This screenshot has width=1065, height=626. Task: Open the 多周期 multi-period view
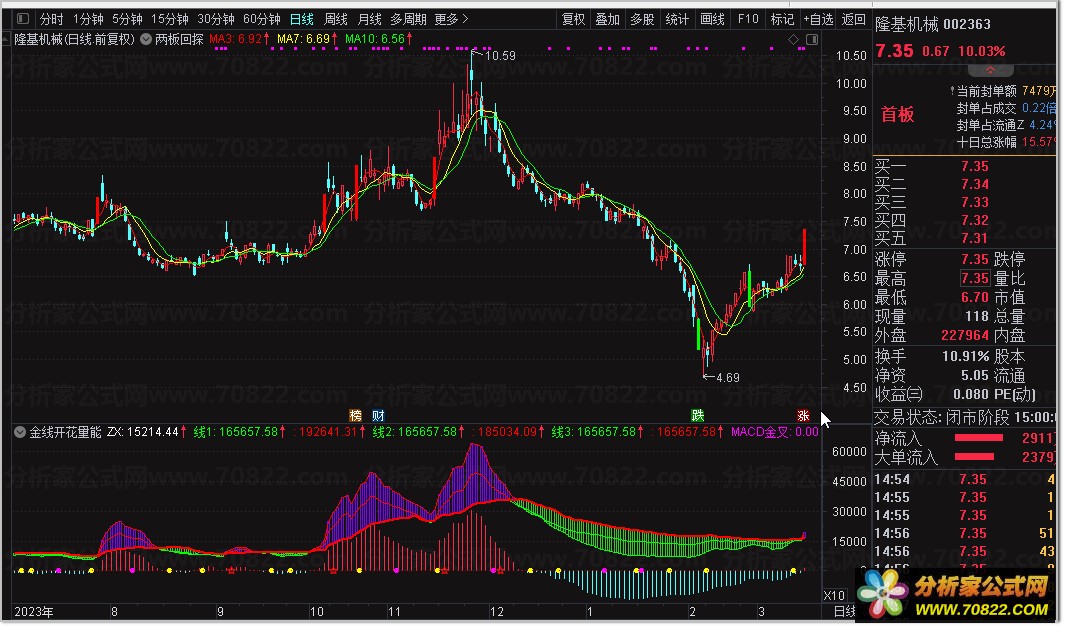point(408,19)
